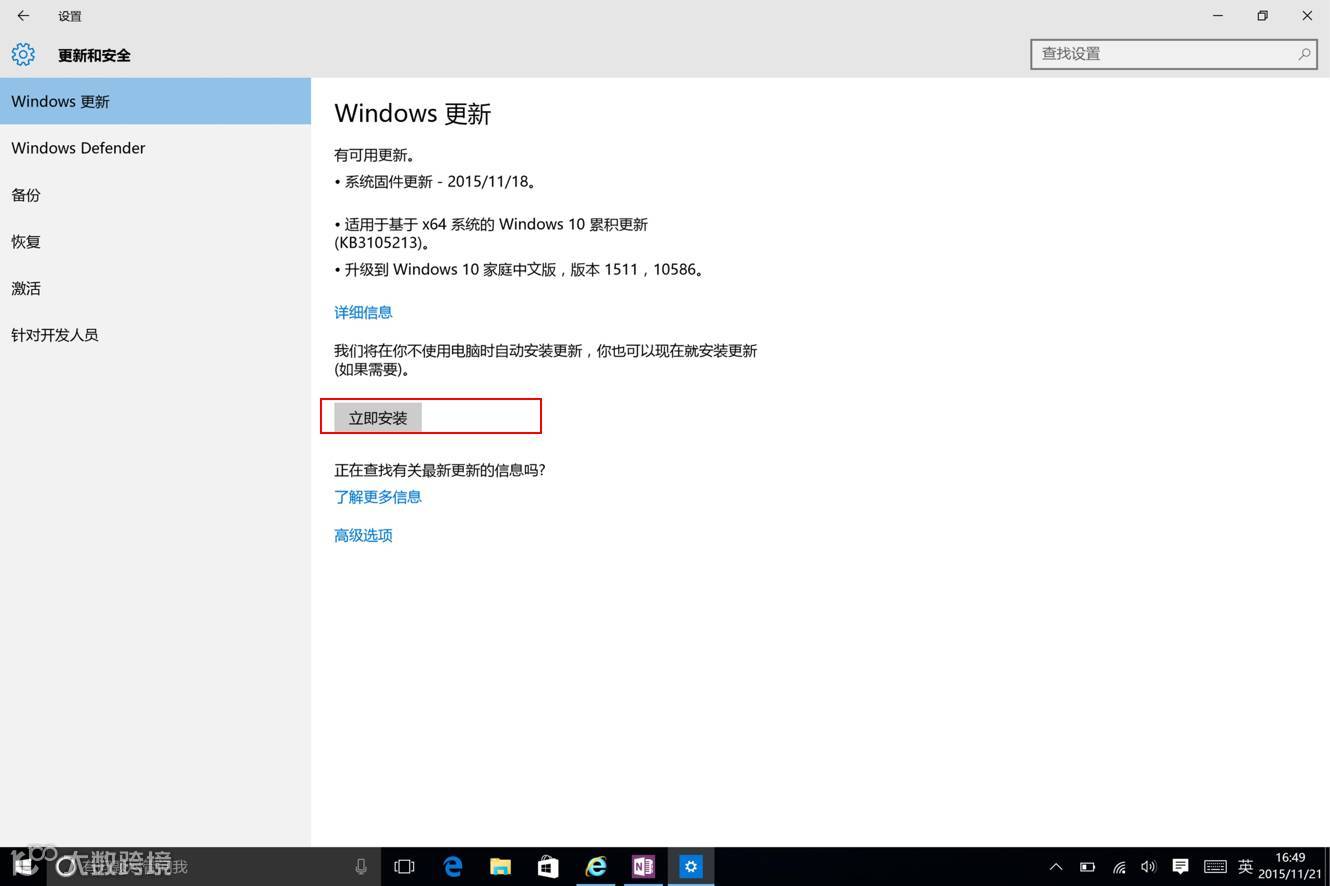Select 备份 in the sidebar
1330x886 pixels.
pos(155,195)
